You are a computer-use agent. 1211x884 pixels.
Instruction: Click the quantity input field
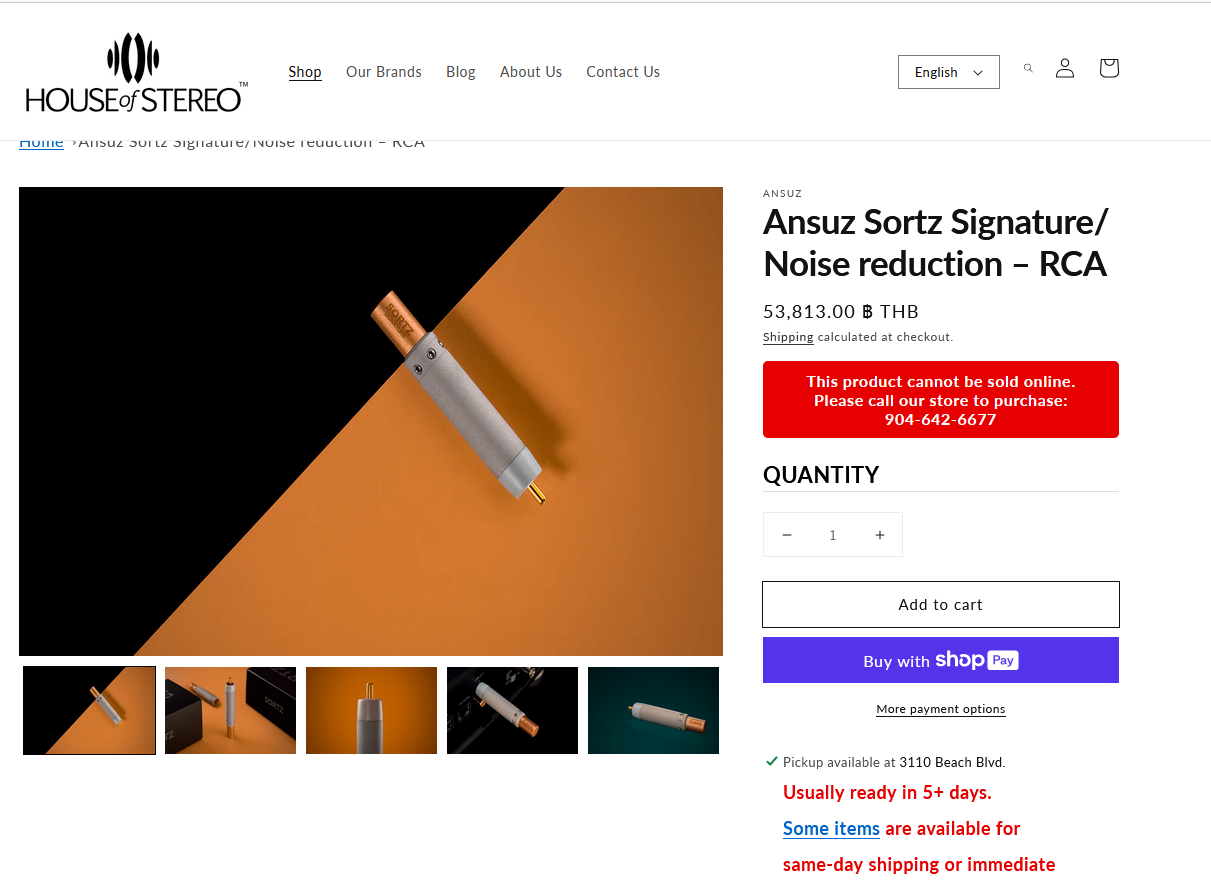pyautogui.click(x=833, y=535)
